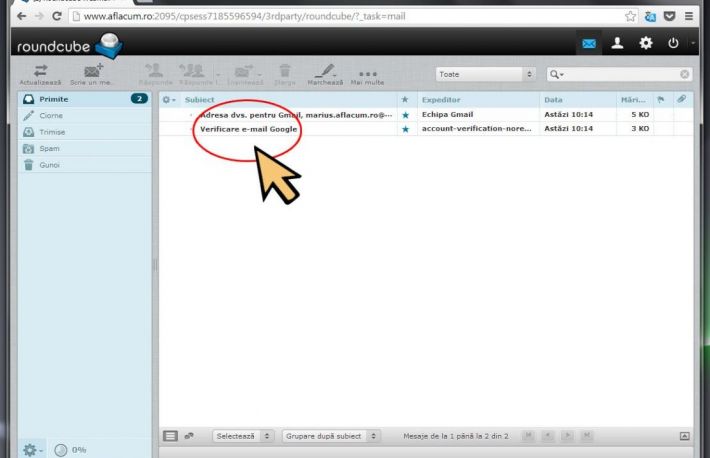
Task: Click the Actualizează refresh icon
Action: [x=41, y=70]
